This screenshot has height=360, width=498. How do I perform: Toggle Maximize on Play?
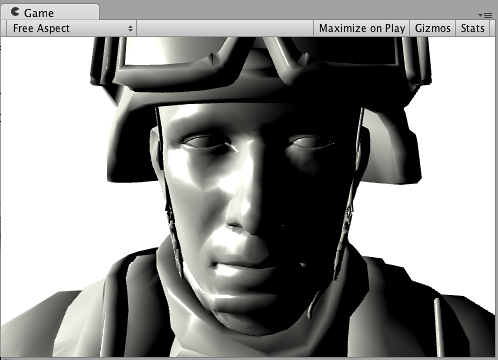coord(362,28)
